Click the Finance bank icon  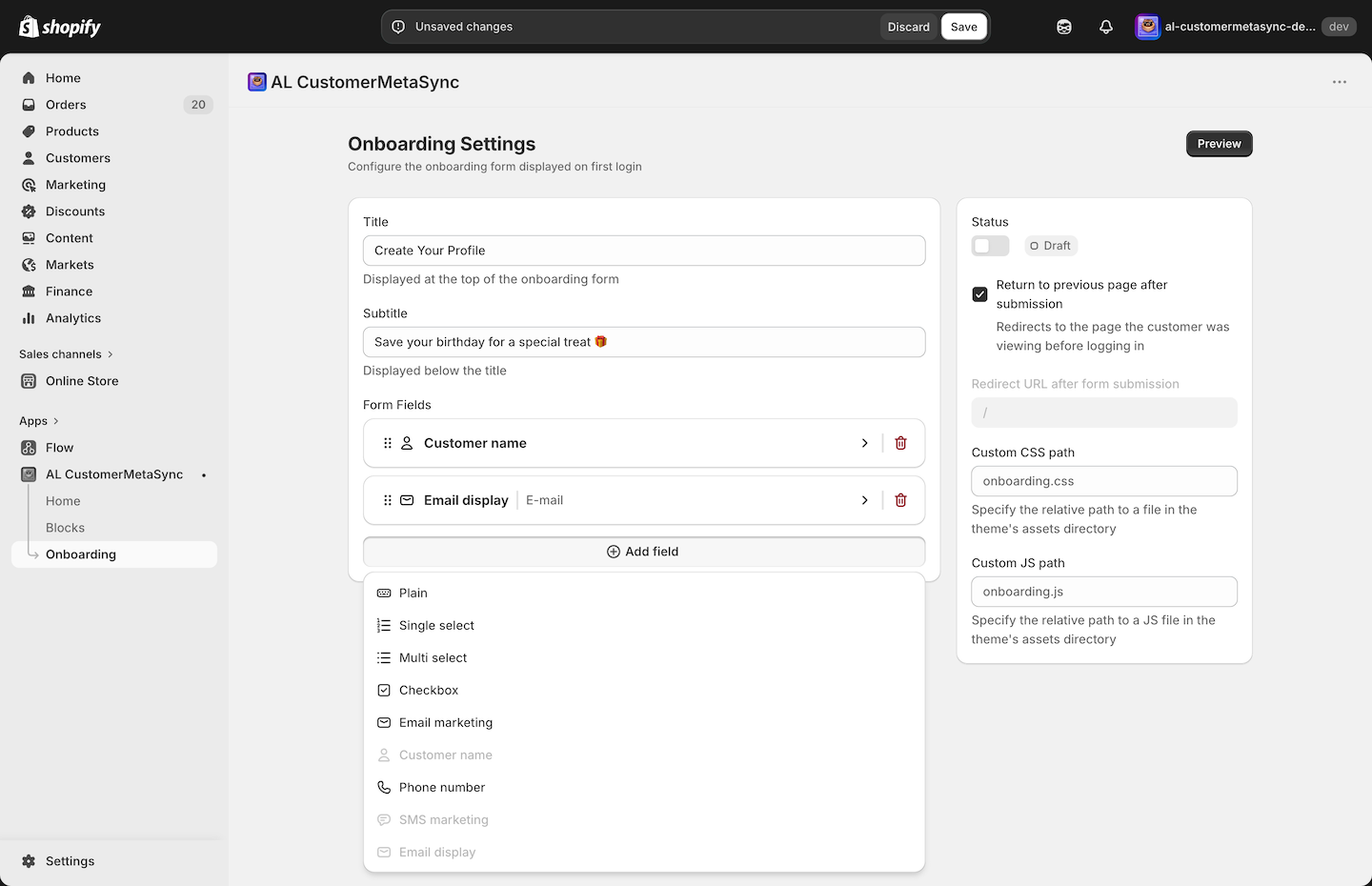[x=29, y=292]
